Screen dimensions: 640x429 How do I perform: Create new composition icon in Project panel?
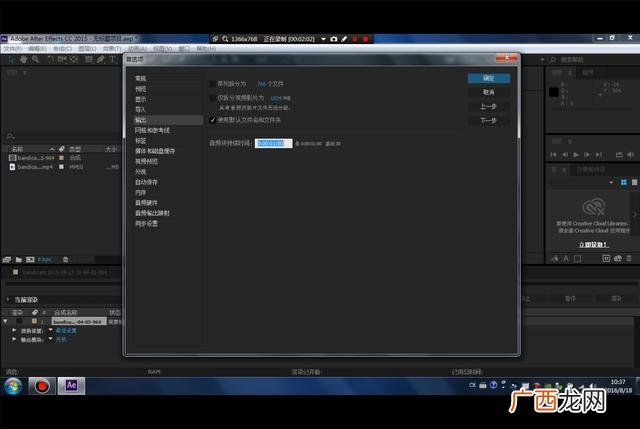coord(30,260)
